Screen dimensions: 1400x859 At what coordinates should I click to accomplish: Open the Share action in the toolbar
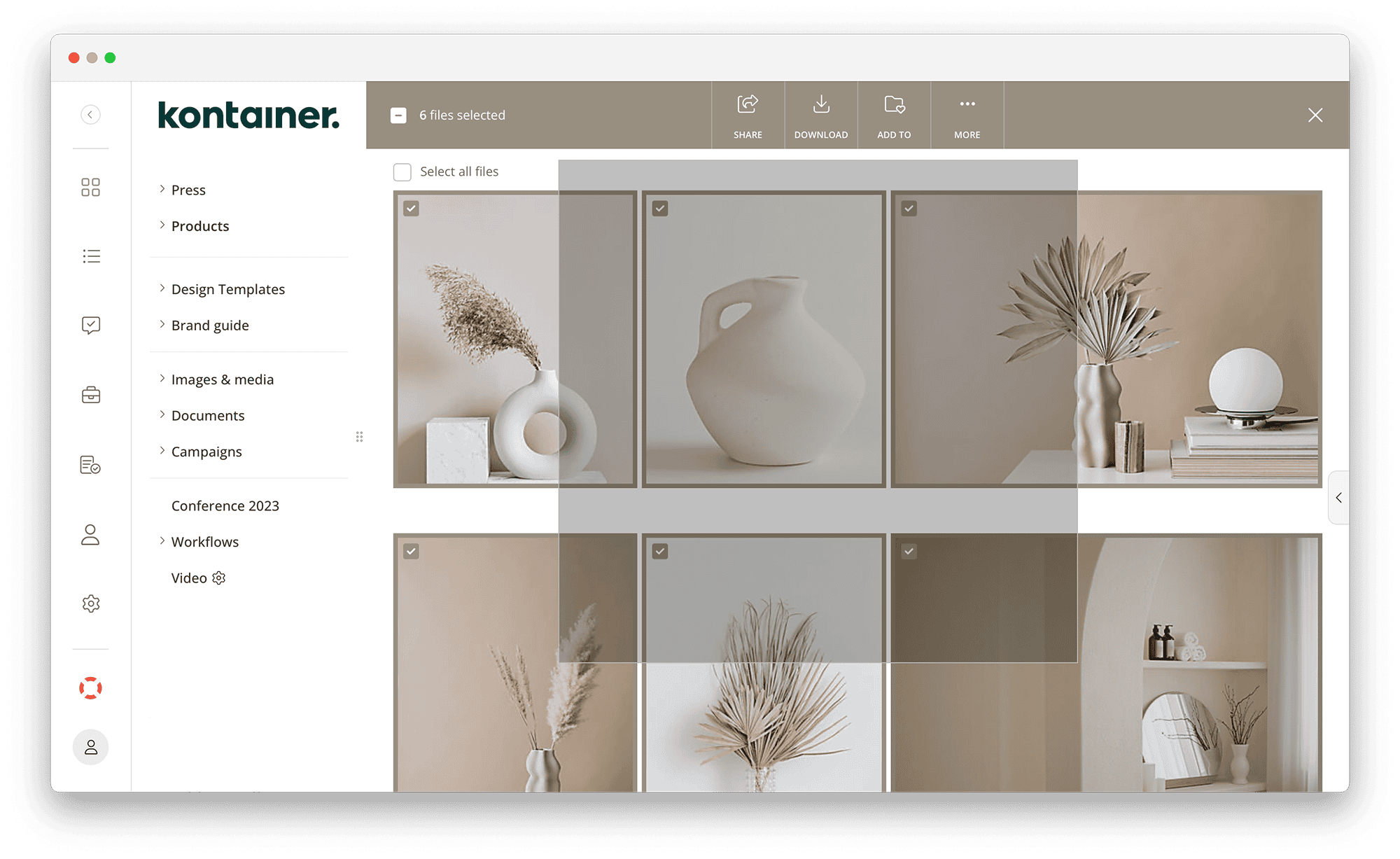pyautogui.click(x=748, y=114)
